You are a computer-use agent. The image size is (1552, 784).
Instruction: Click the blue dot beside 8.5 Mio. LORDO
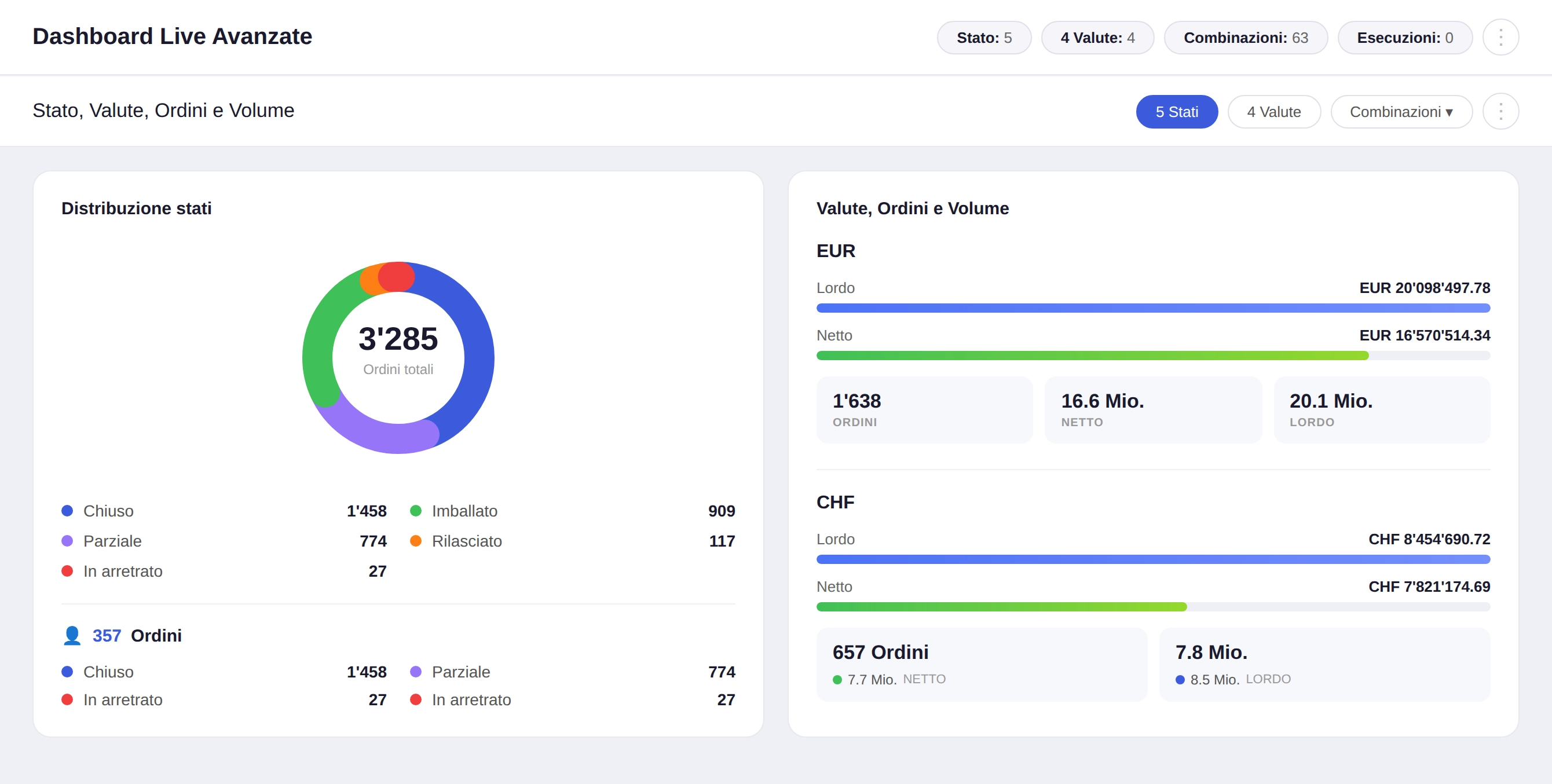(1181, 679)
